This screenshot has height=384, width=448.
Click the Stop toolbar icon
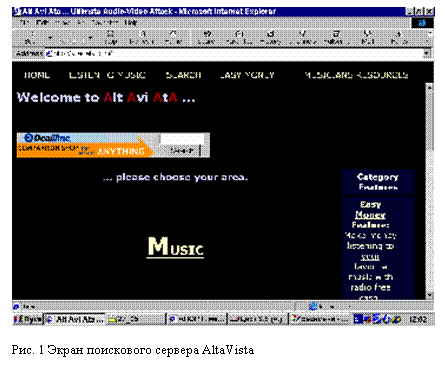point(110,38)
